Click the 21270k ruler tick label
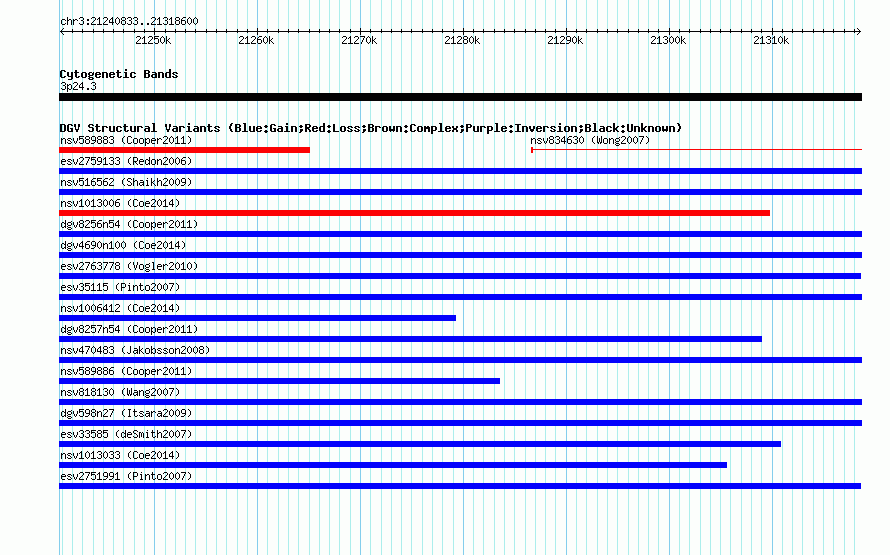This screenshot has height=555, width=890. pyautogui.click(x=359, y=40)
